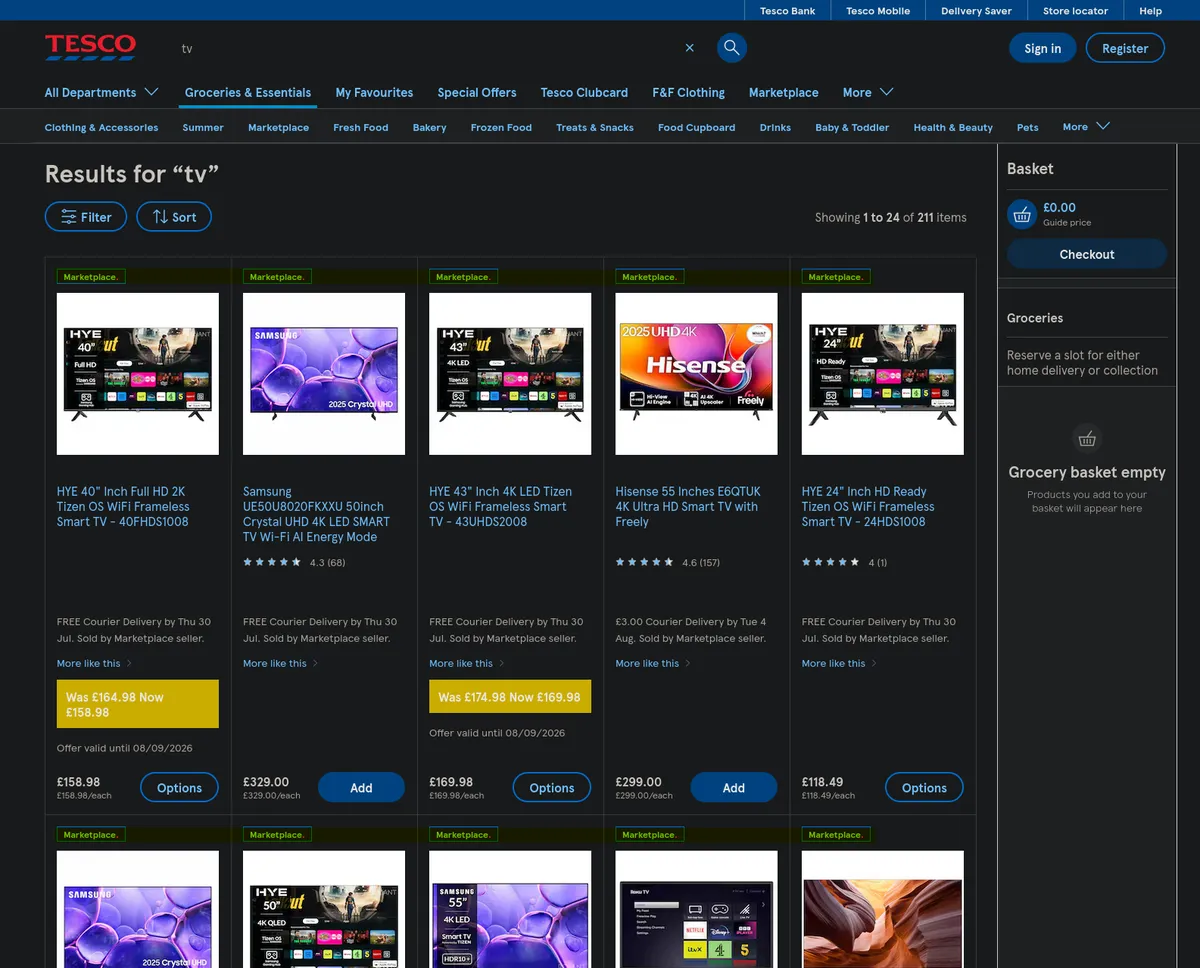Click the Checkout button
This screenshot has height=968, width=1200.
click(x=1087, y=254)
